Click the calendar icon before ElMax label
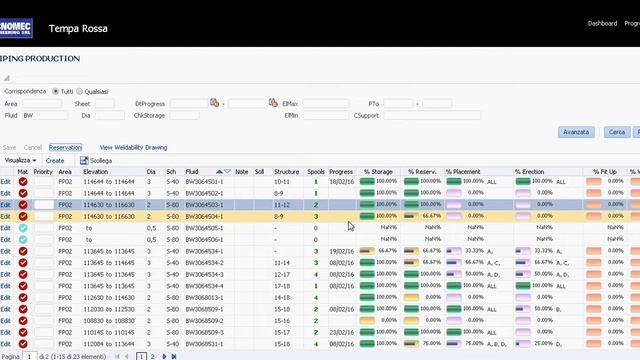640x360 pixels. coord(273,103)
